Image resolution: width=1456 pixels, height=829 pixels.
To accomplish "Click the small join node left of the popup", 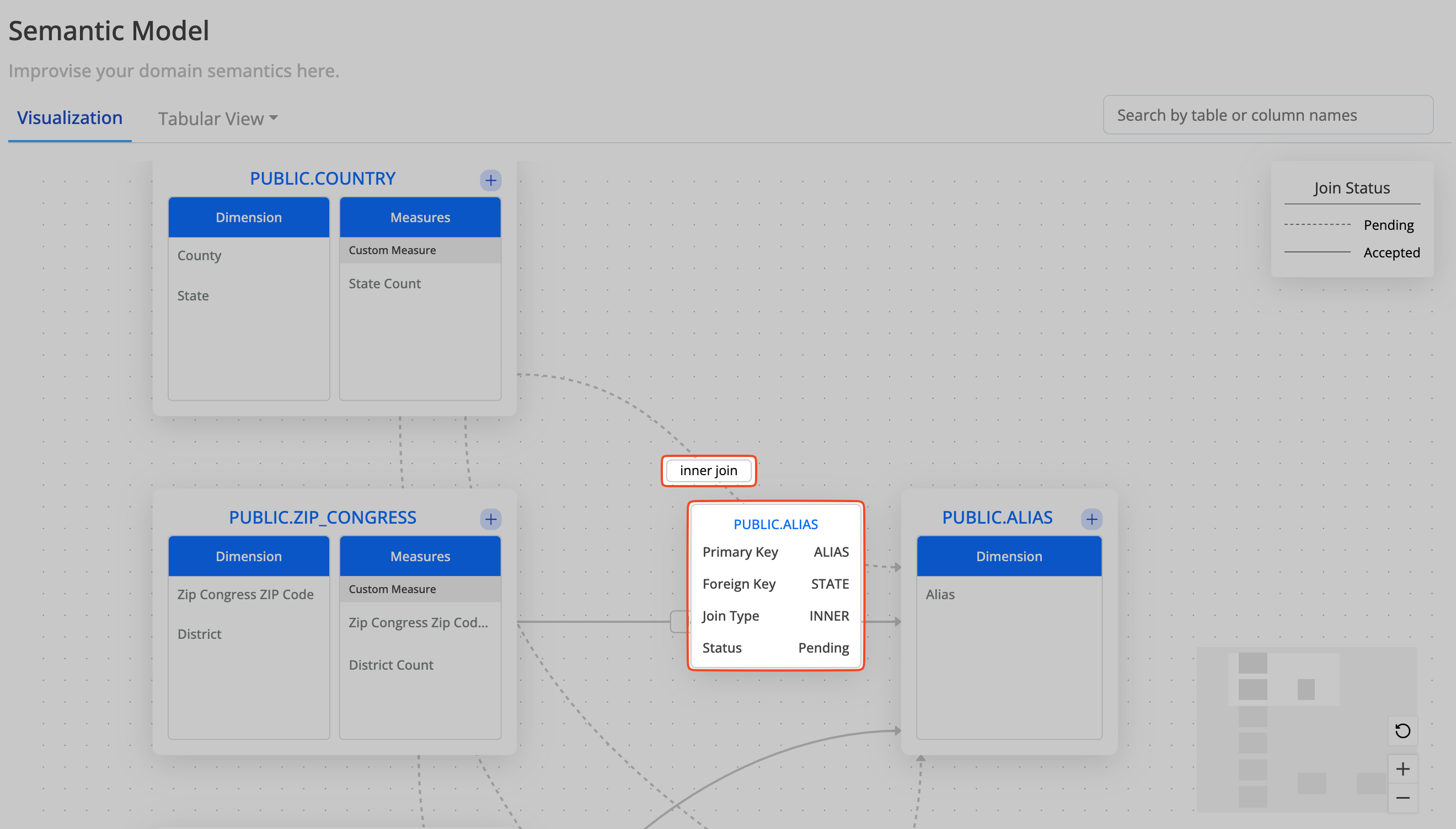I will coord(679,621).
